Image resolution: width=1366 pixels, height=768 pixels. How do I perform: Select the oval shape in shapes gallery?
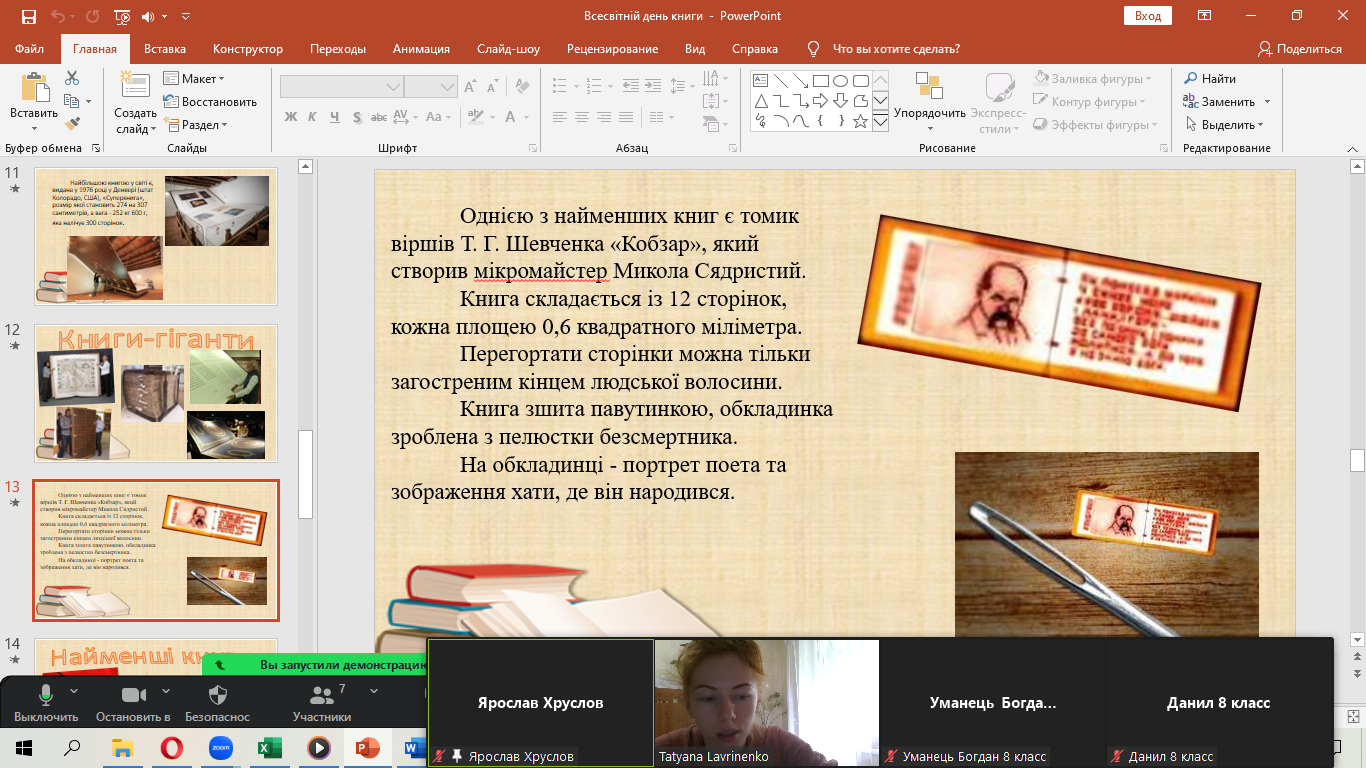tap(840, 81)
